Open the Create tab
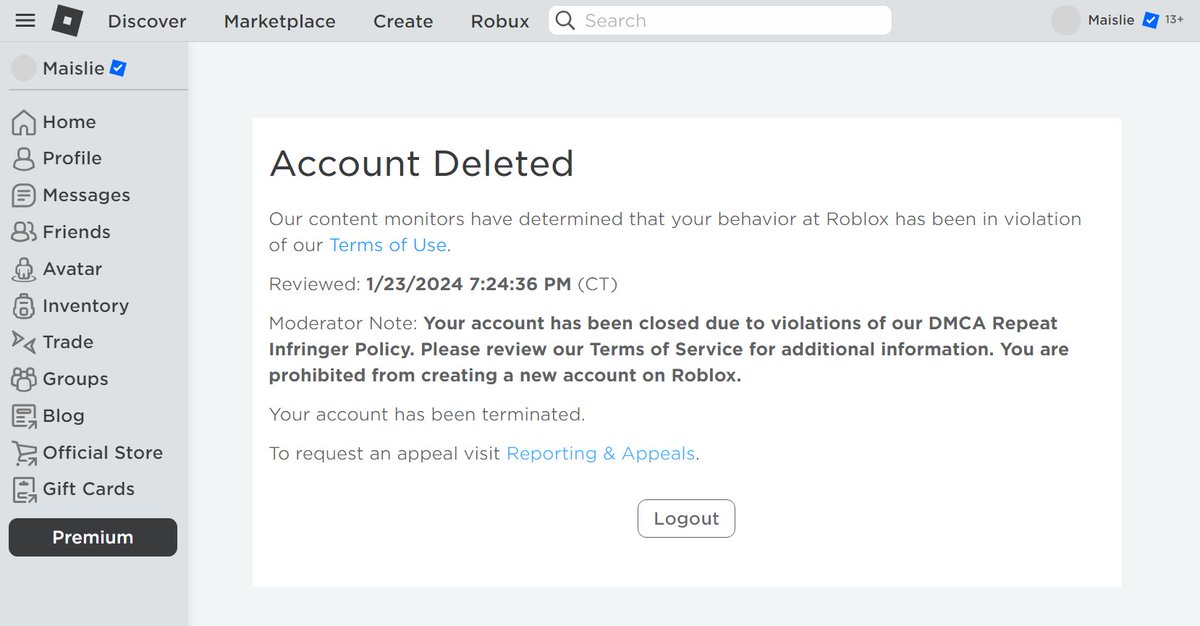 (403, 21)
